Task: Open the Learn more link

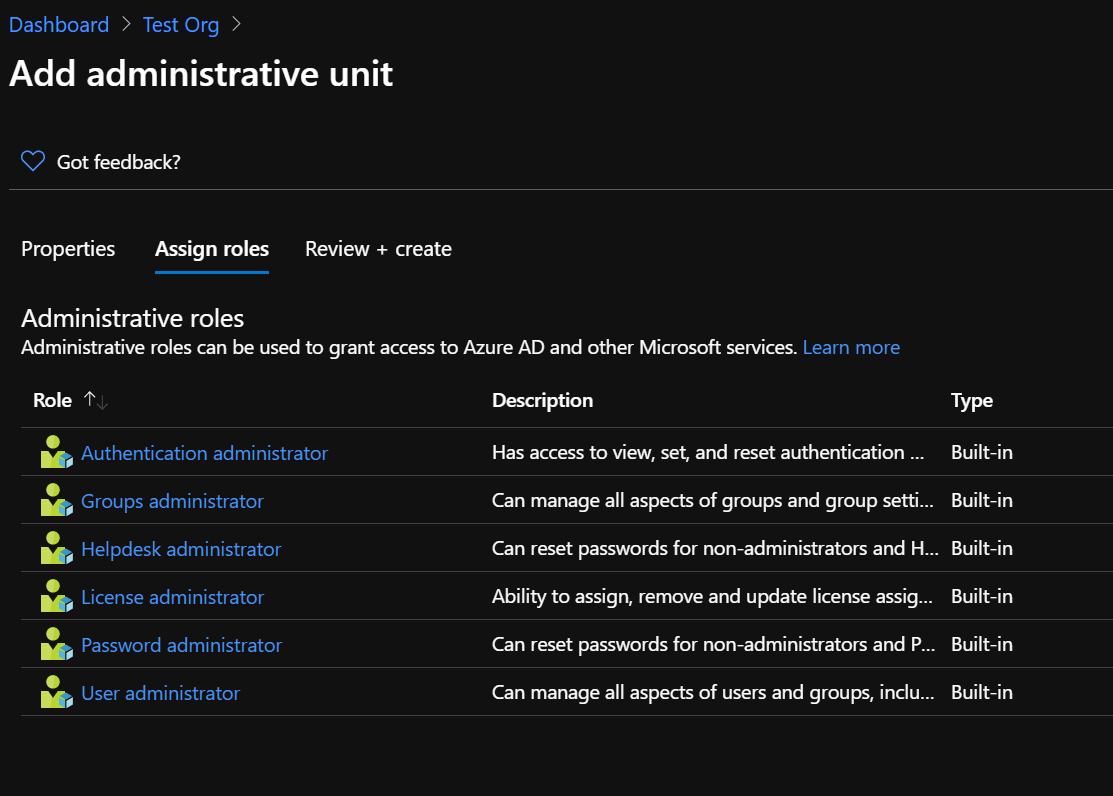Action: [x=851, y=347]
